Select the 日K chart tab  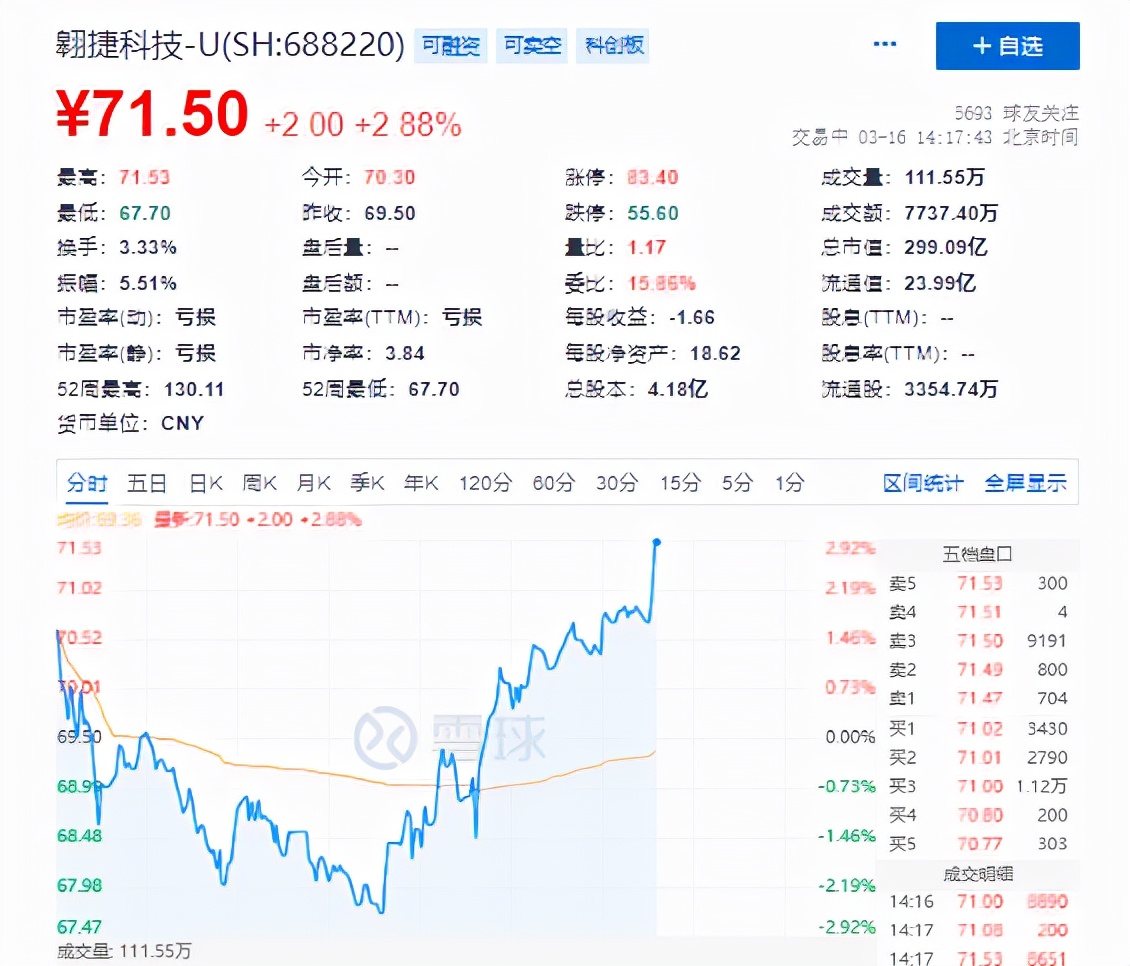206,483
